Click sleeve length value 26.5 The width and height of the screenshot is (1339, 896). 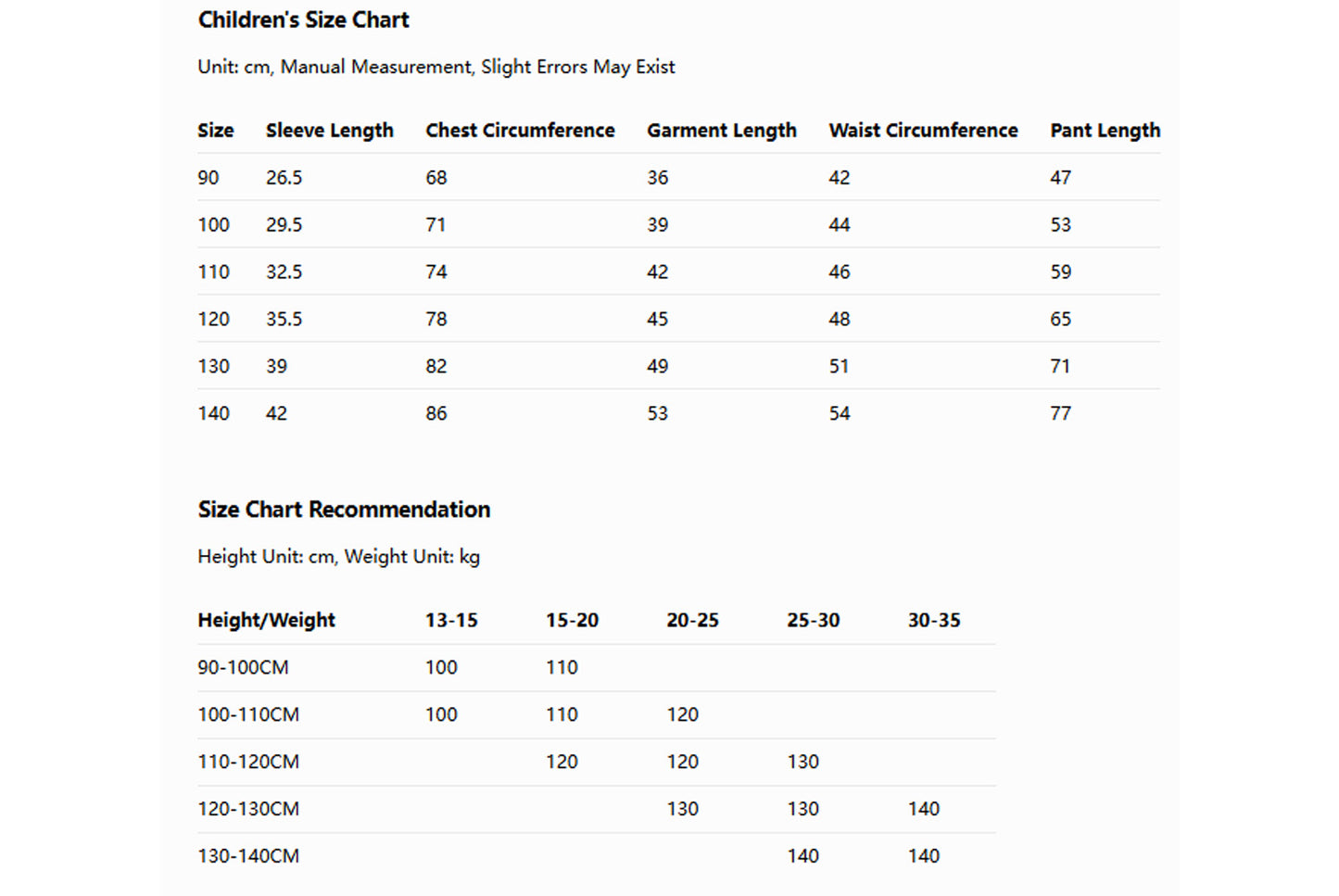pyautogui.click(x=284, y=178)
